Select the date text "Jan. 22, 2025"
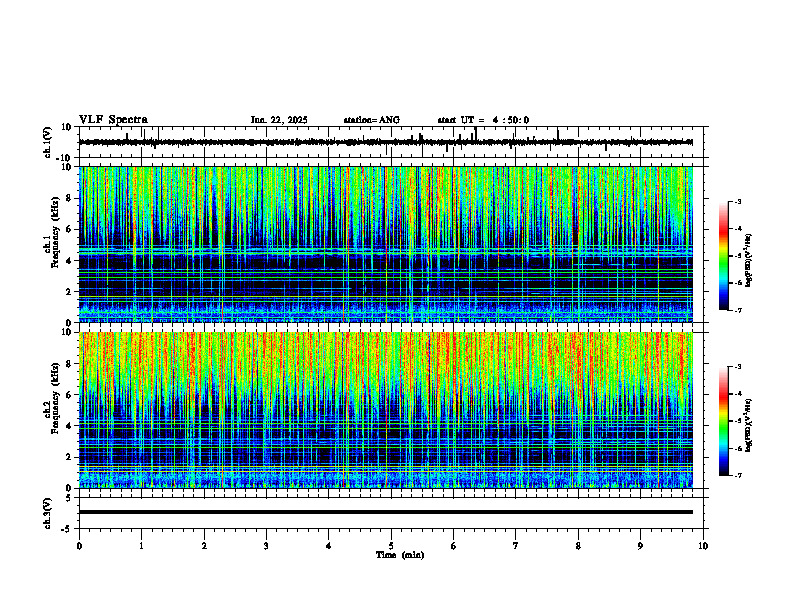Viewport: 792px width, 612px height. click(x=279, y=120)
